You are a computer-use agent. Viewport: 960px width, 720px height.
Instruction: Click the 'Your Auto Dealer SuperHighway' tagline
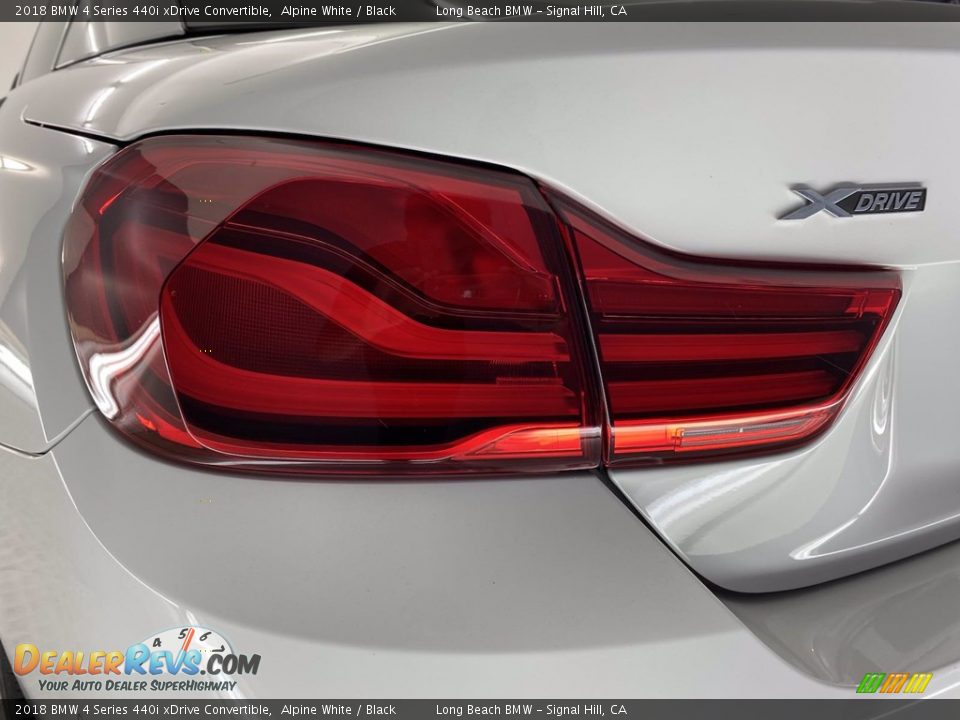pos(137,686)
